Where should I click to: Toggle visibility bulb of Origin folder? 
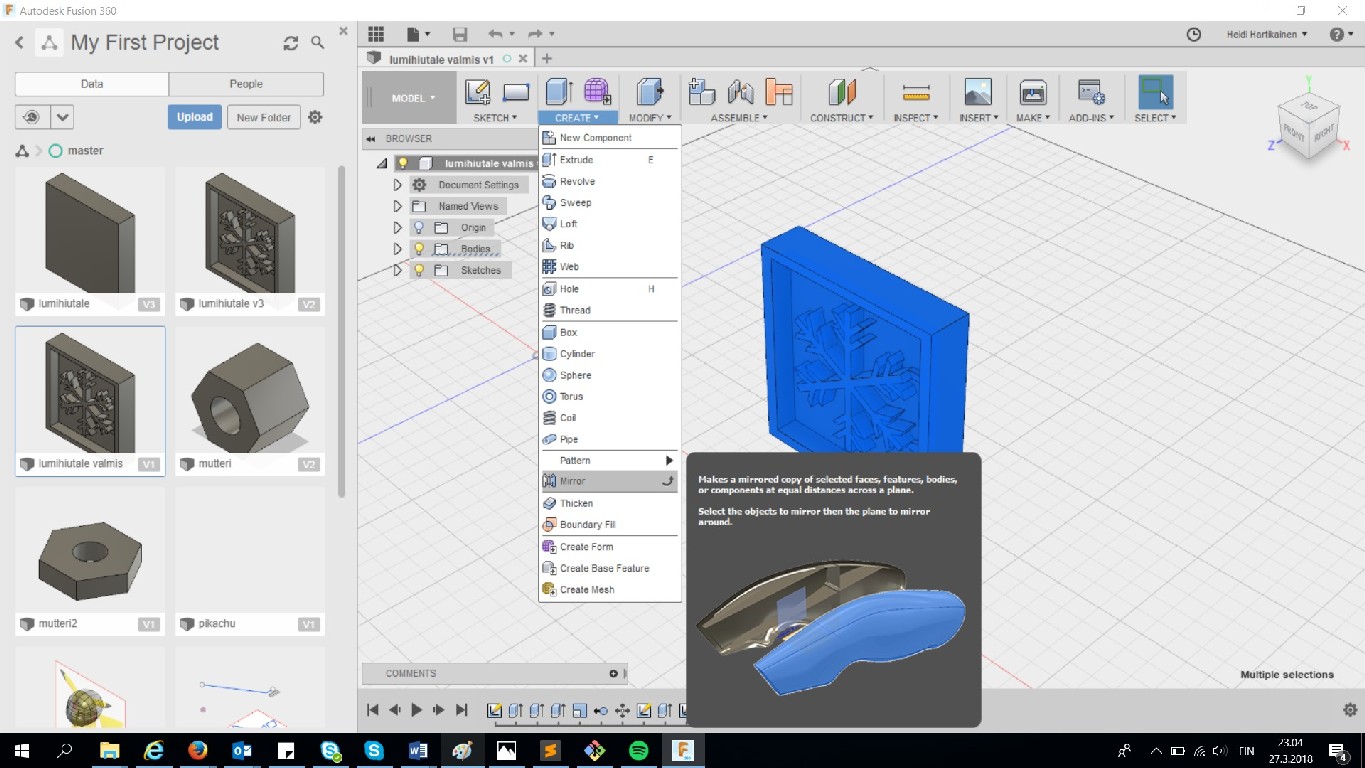pyautogui.click(x=419, y=227)
